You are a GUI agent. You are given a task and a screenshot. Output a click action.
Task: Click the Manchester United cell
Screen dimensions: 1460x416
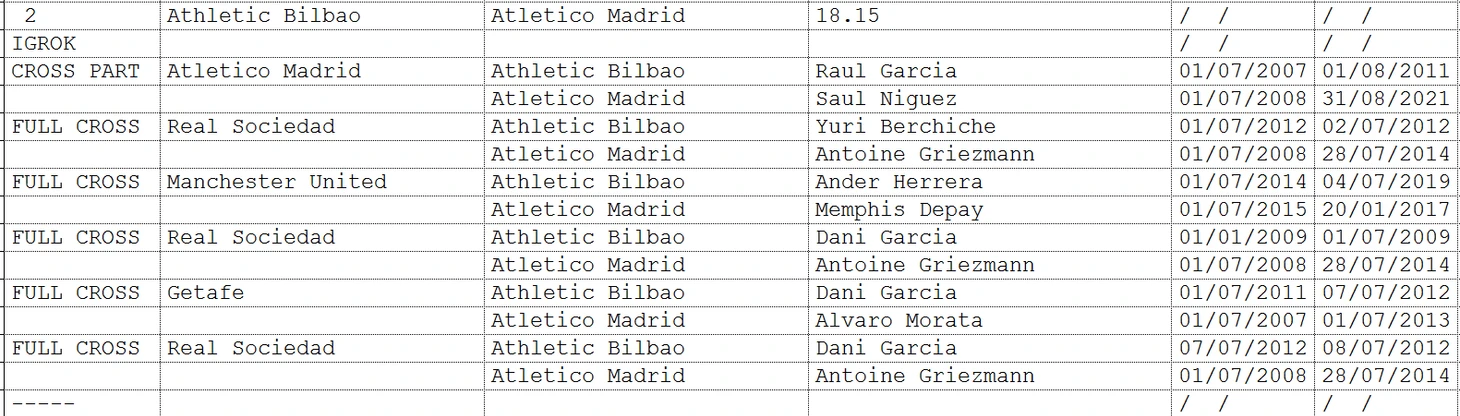pyautogui.click(x=322, y=182)
